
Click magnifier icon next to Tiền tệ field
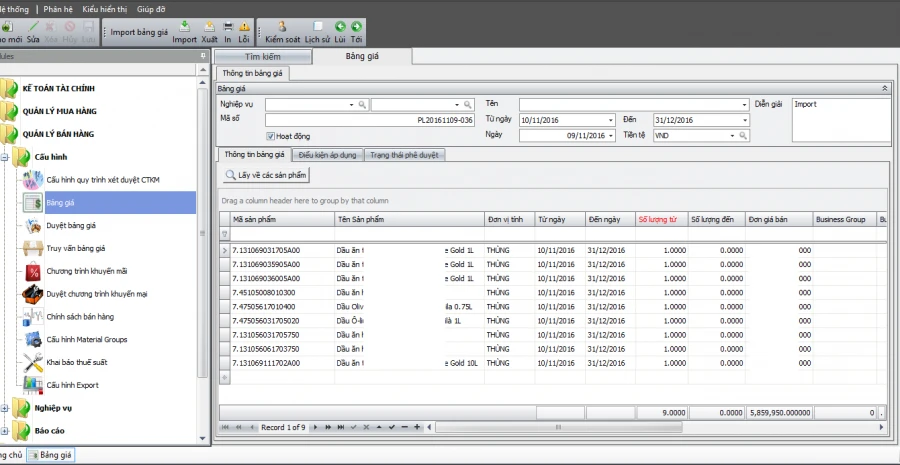pyautogui.click(x=743, y=135)
